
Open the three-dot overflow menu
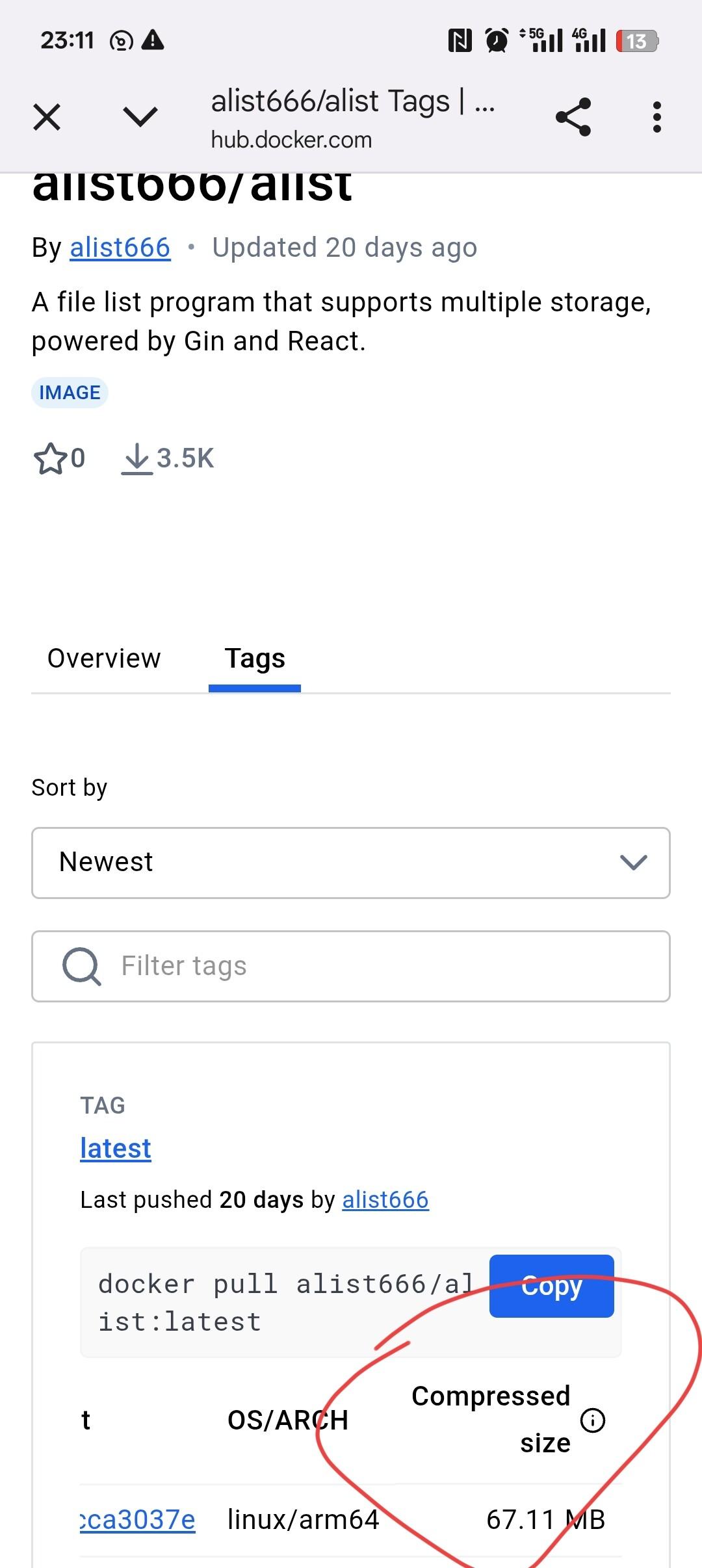pos(656,117)
